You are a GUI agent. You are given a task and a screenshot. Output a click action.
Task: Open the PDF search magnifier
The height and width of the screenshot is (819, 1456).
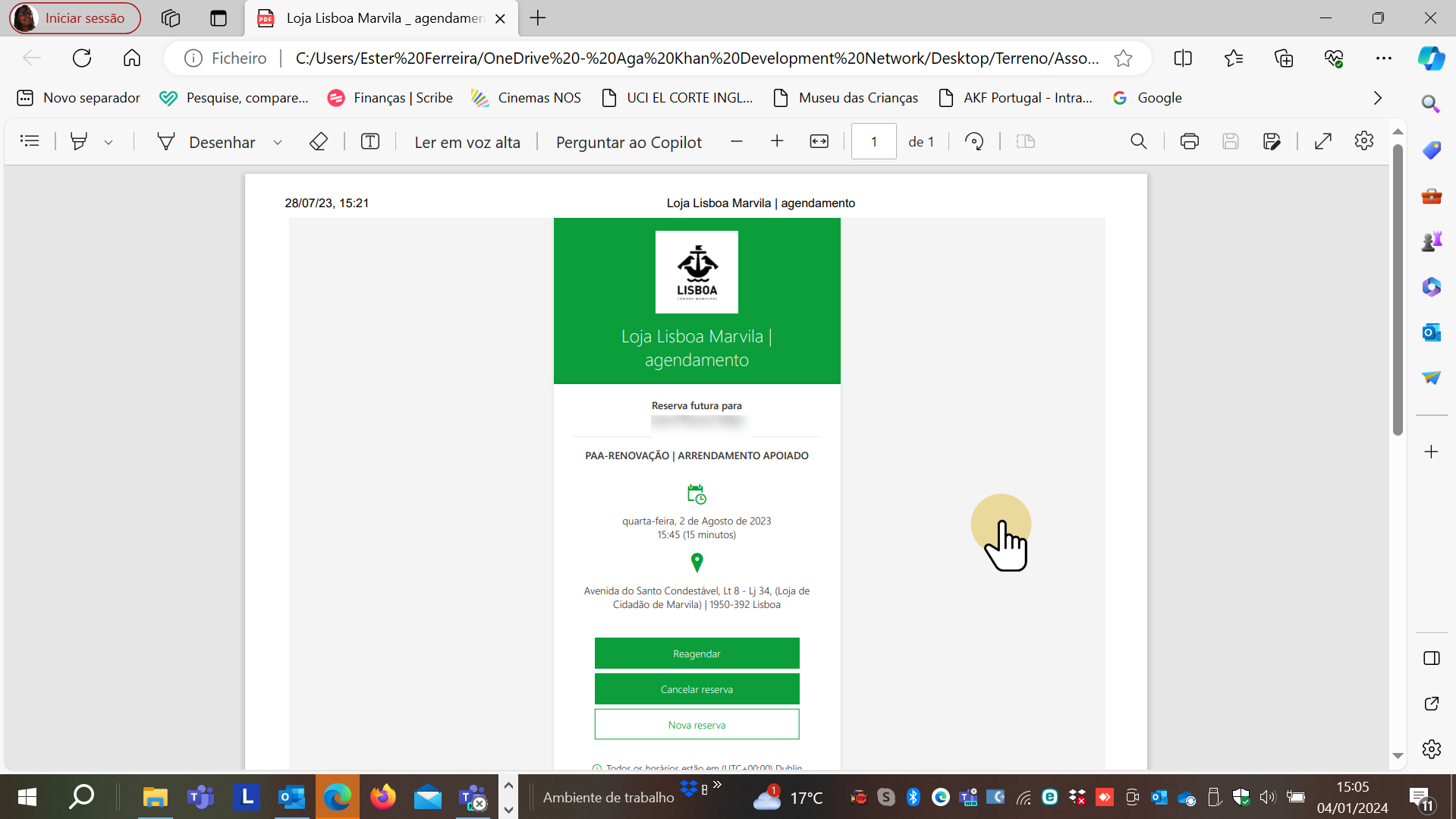(1138, 142)
